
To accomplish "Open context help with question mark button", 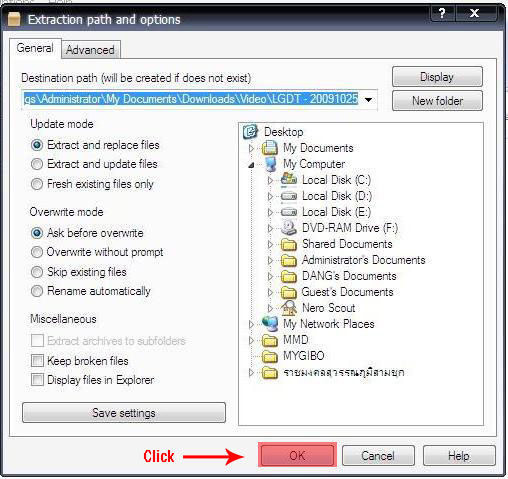I will tap(442, 13).
